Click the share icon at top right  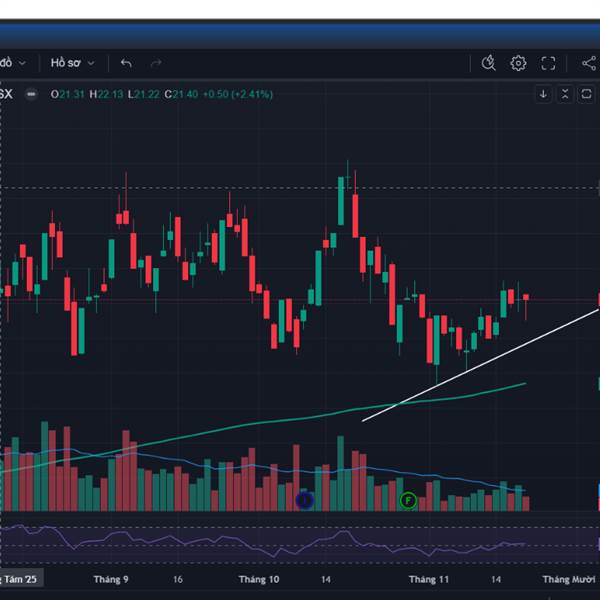pyautogui.click(x=587, y=63)
